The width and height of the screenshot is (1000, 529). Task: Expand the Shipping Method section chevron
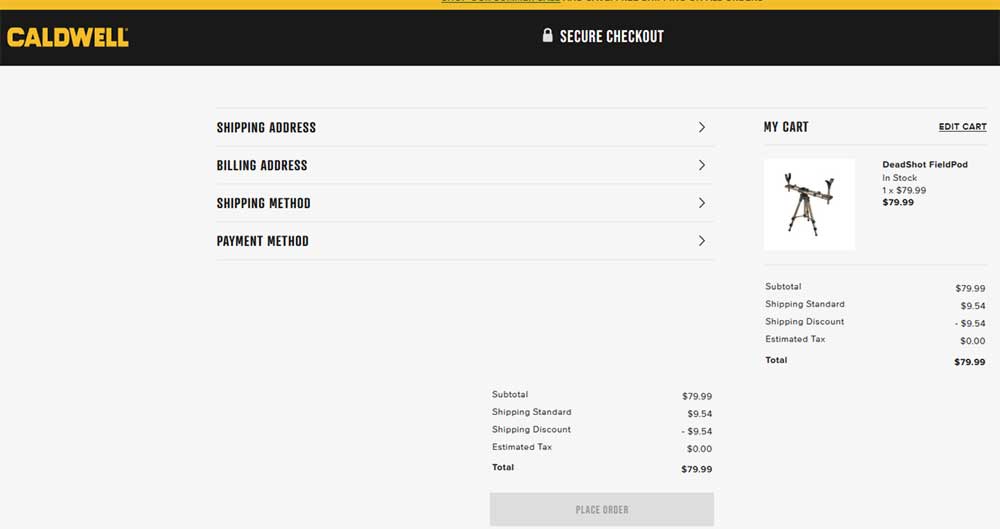point(702,203)
